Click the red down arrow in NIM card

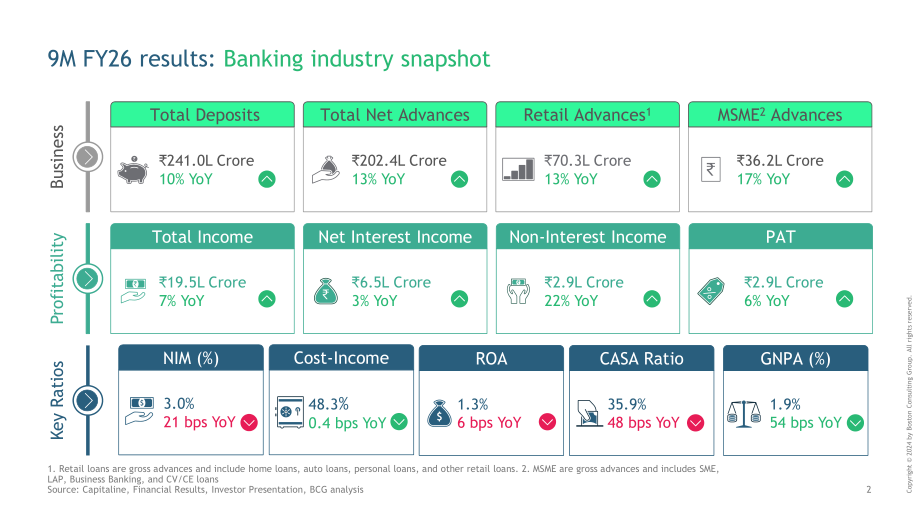click(x=249, y=422)
